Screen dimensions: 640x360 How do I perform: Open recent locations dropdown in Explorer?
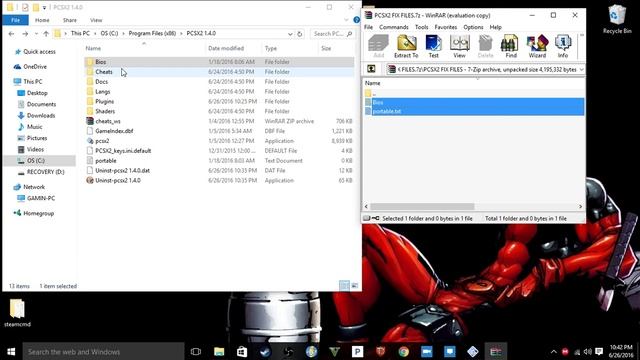pyautogui.click(x=36, y=34)
